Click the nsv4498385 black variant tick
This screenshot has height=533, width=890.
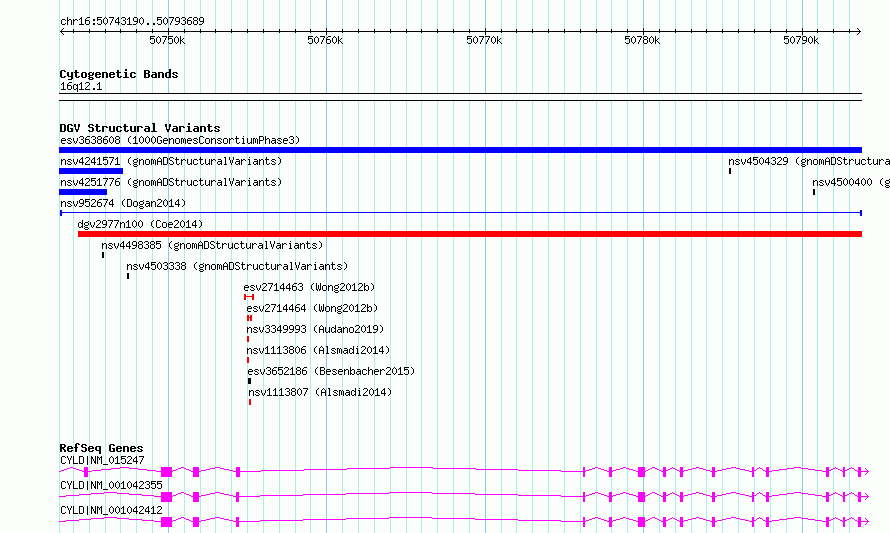(103, 255)
